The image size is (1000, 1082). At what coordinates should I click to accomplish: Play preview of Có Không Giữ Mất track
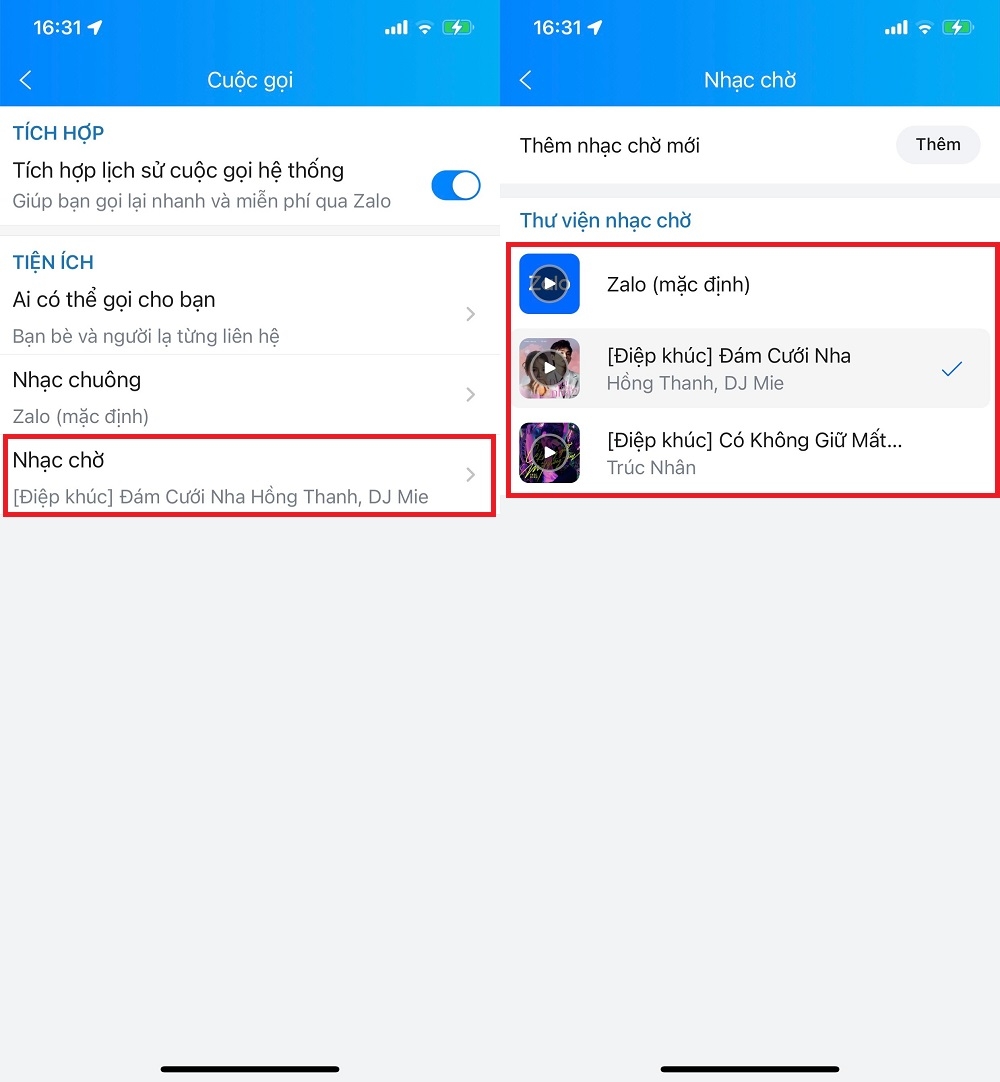click(x=549, y=453)
